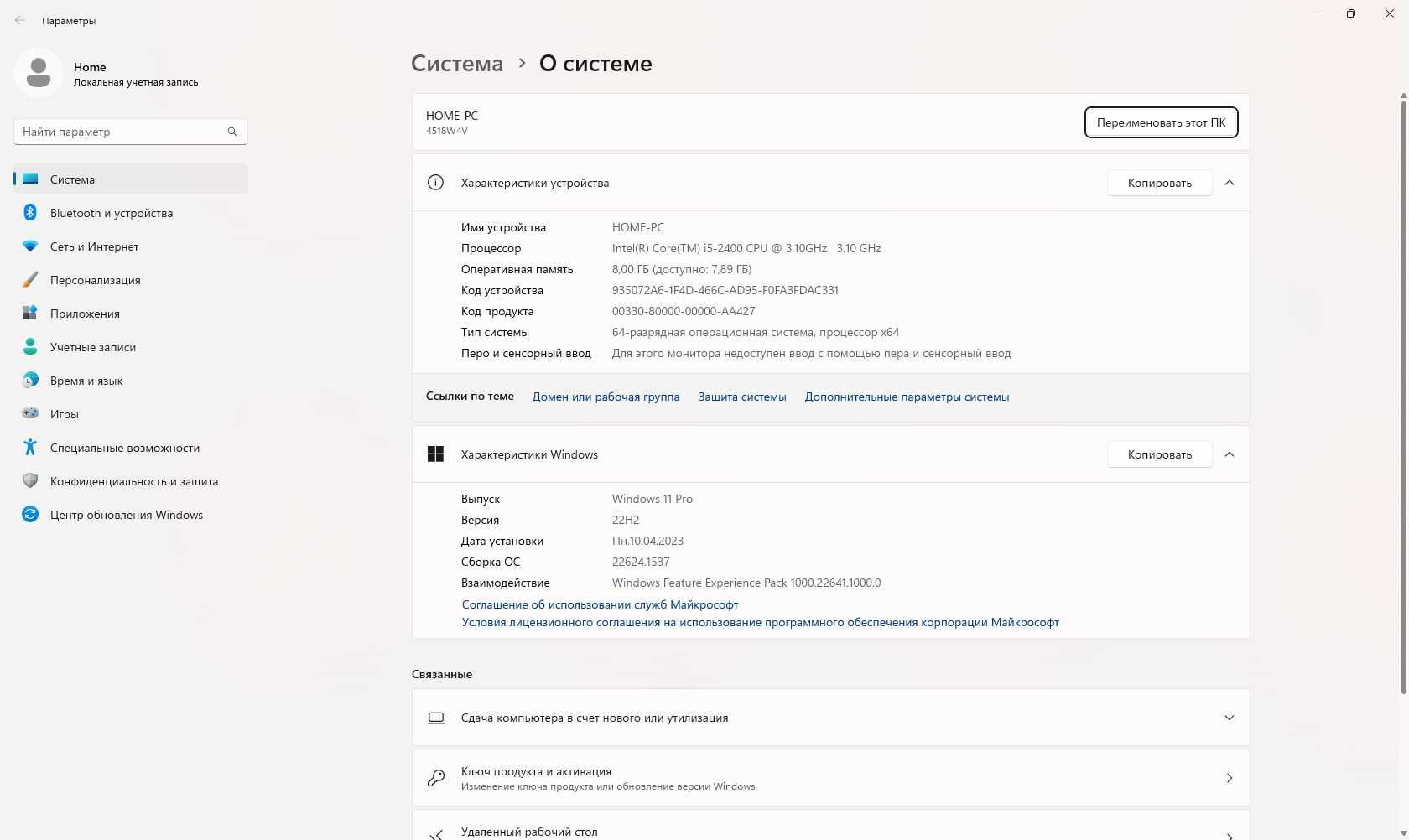Open Сеть и Интернет section
1409x840 pixels.
(131, 246)
